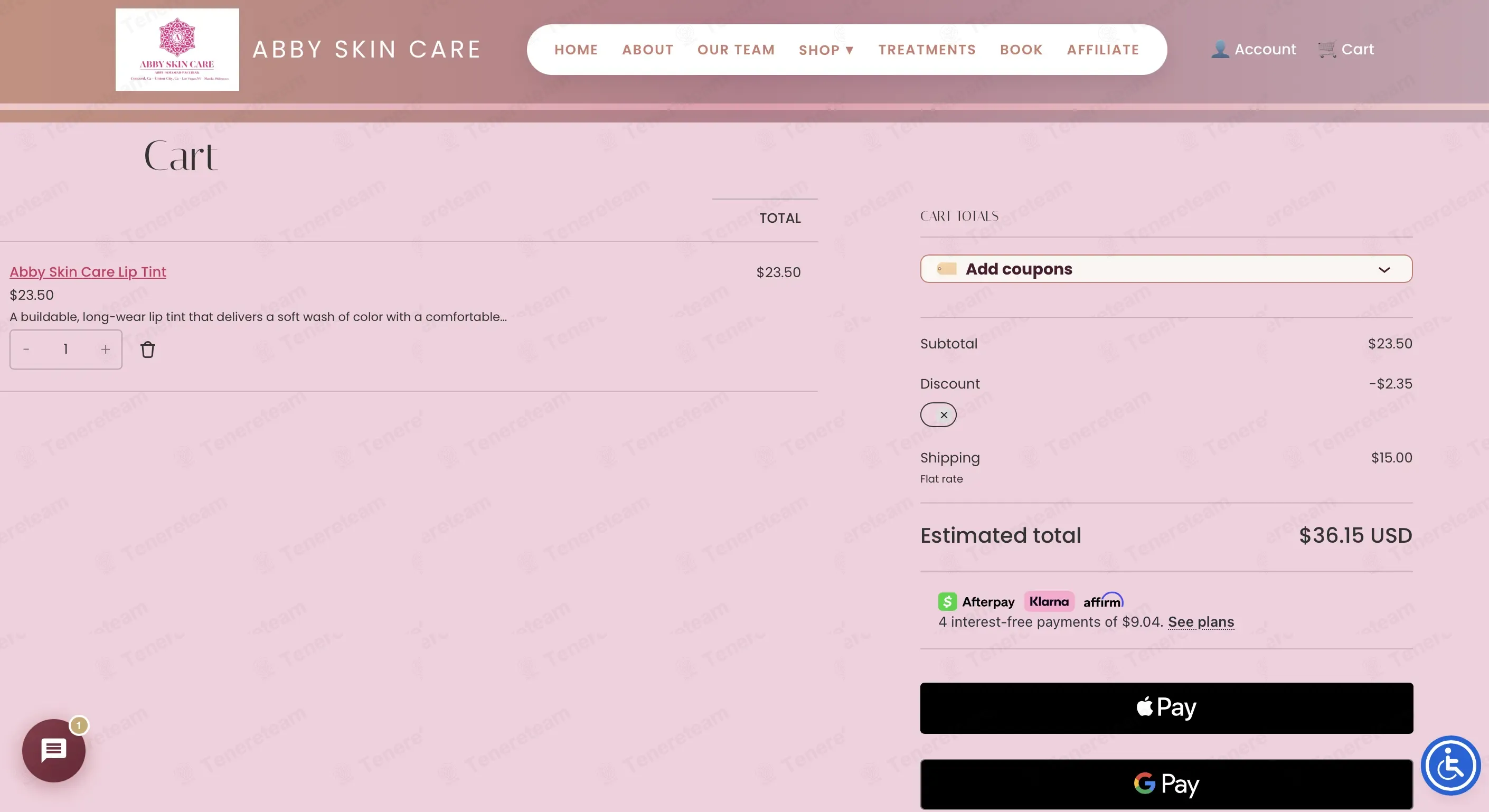Image resolution: width=1489 pixels, height=812 pixels.
Task: Open the See plans link
Action: pyautogui.click(x=1201, y=622)
